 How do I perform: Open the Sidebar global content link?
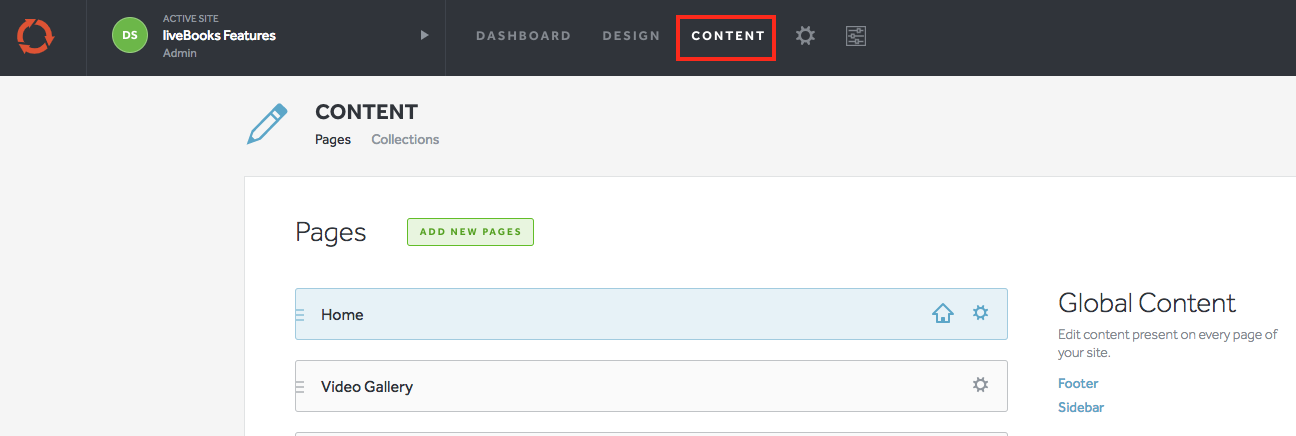[x=1081, y=408]
